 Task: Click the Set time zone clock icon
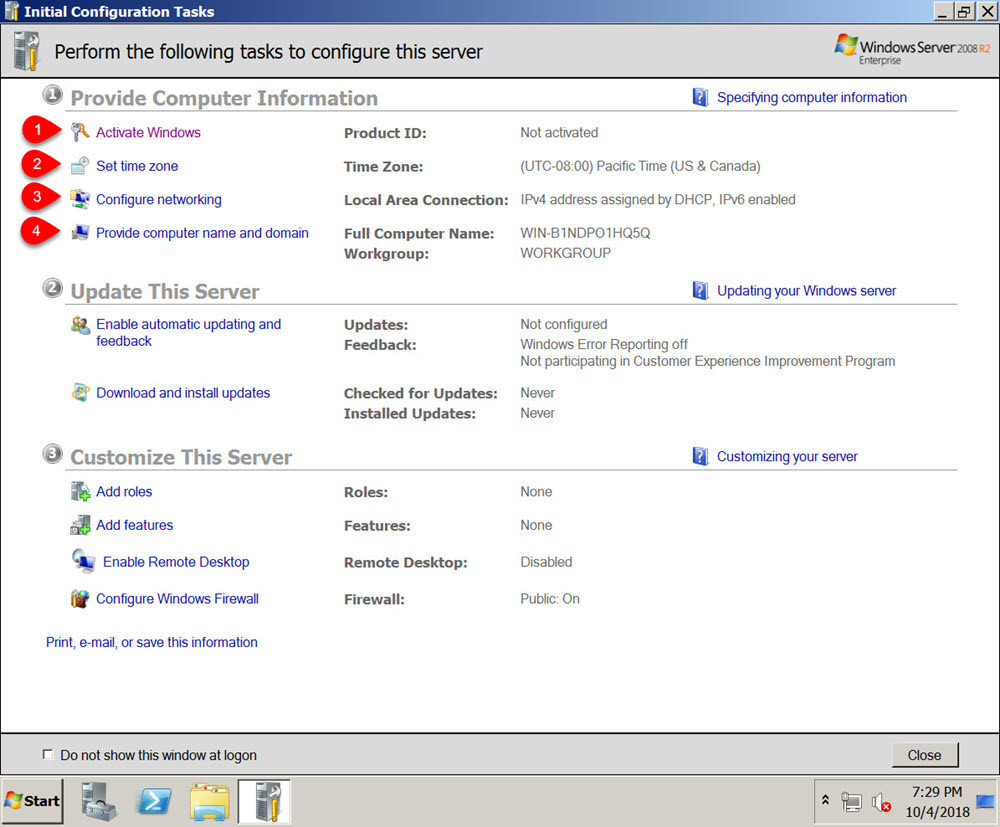click(x=78, y=165)
